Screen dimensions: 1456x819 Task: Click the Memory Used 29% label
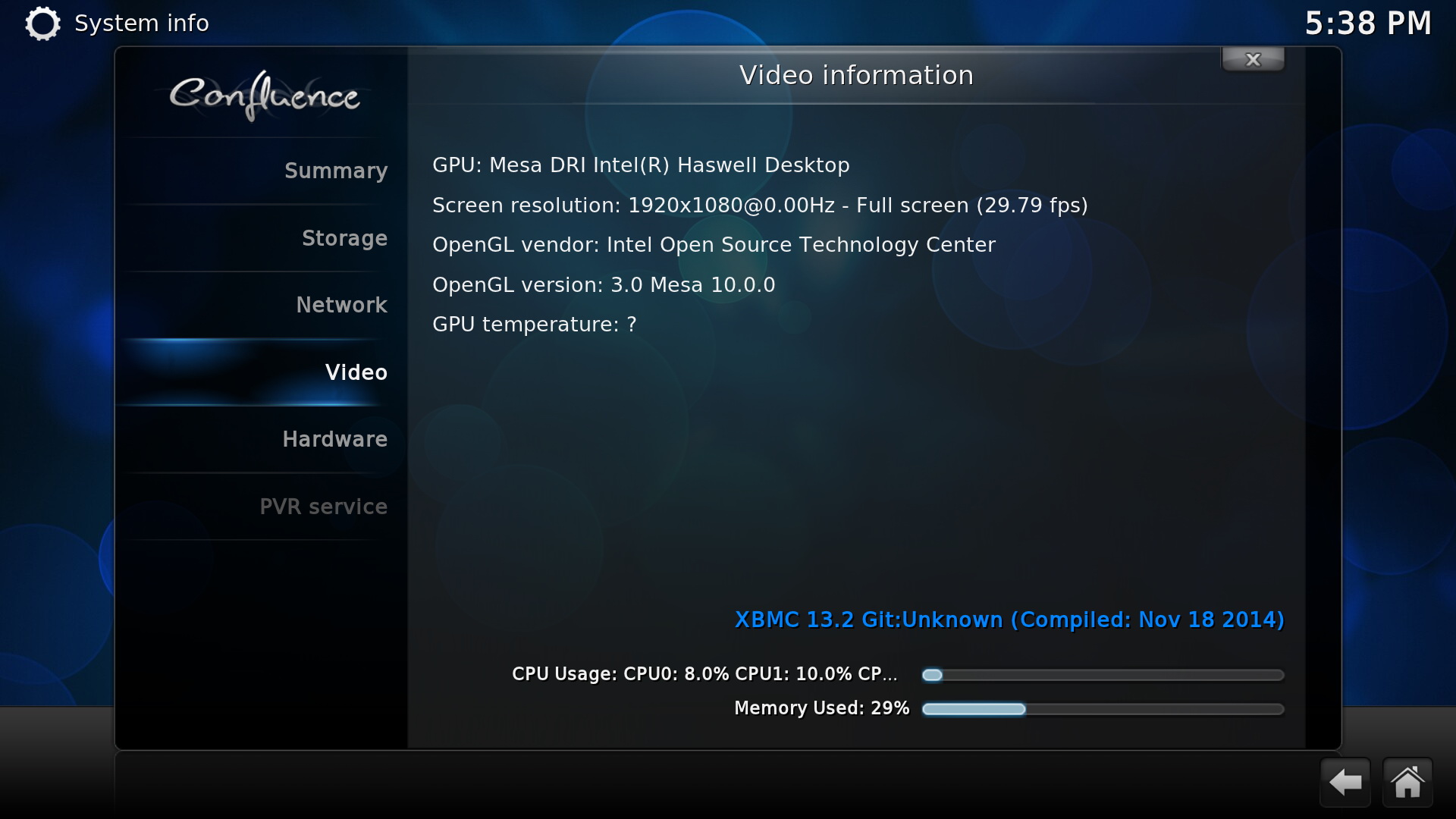(822, 708)
